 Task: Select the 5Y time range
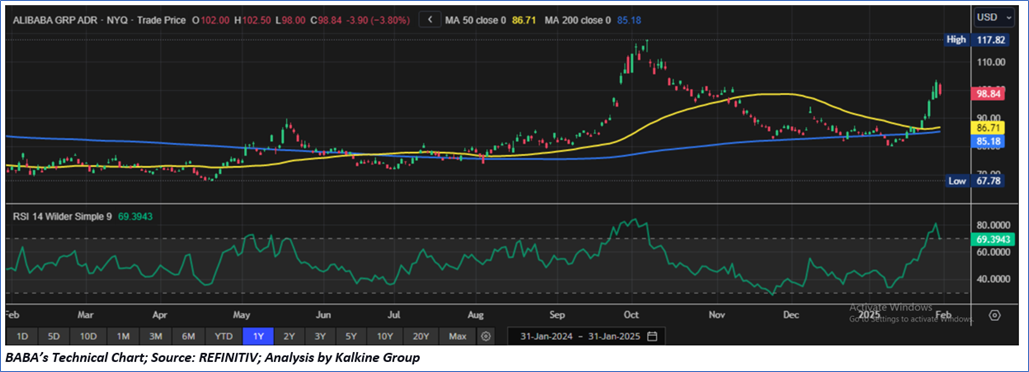click(x=351, y=336)
